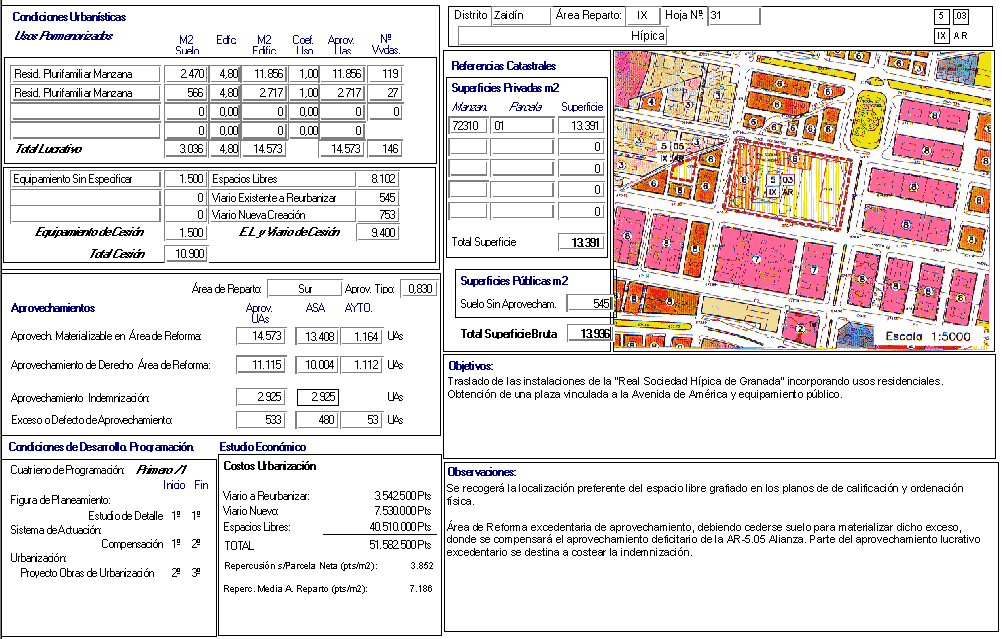Image resolution: width=1002 pixels, height=639 pixels.
Task: Select the Área de Reparto Sur field
Action: tap(304, 289)
